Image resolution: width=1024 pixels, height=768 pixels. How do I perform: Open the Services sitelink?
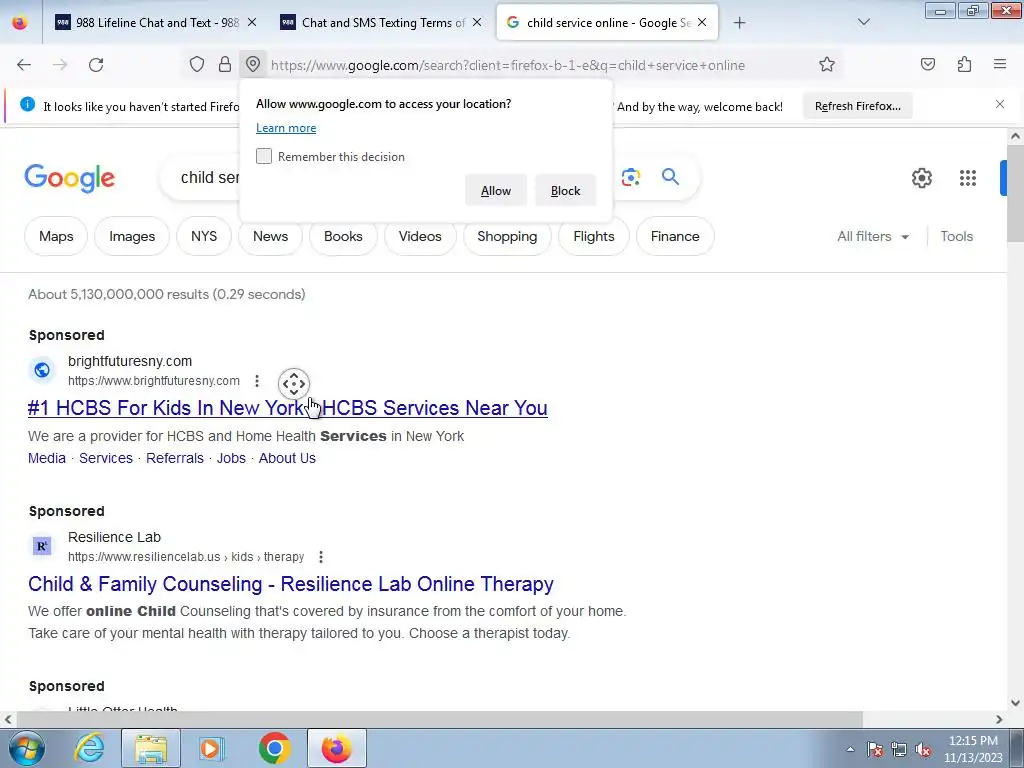[106, 458]
